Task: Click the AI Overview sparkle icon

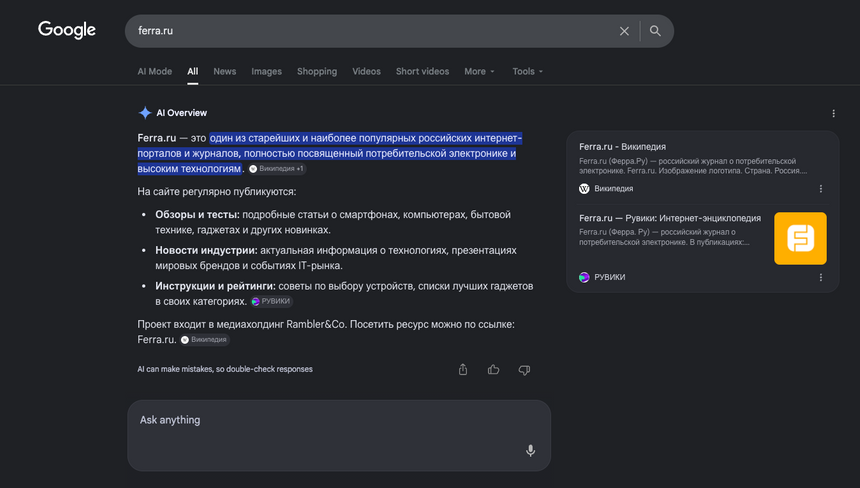Action: (x=145, y=113)
